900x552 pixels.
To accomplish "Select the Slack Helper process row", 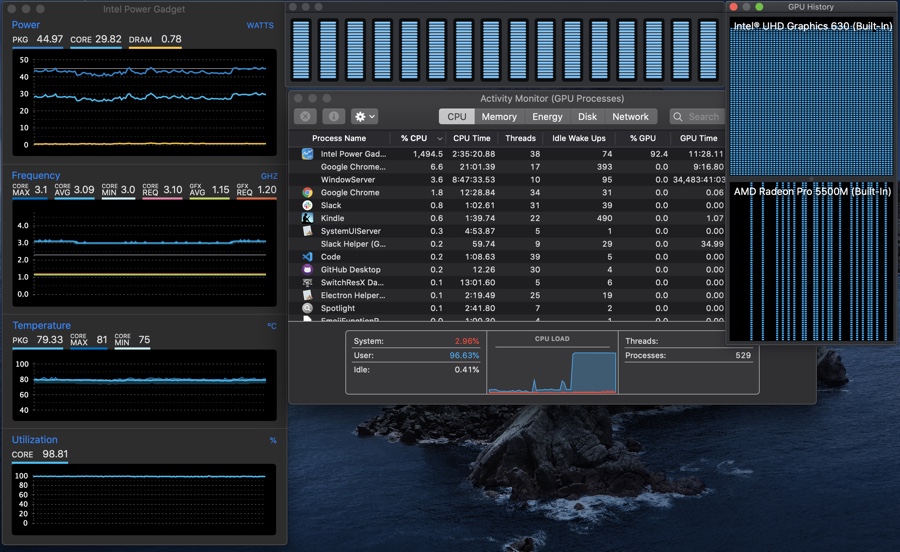I will tap(507, 244).
